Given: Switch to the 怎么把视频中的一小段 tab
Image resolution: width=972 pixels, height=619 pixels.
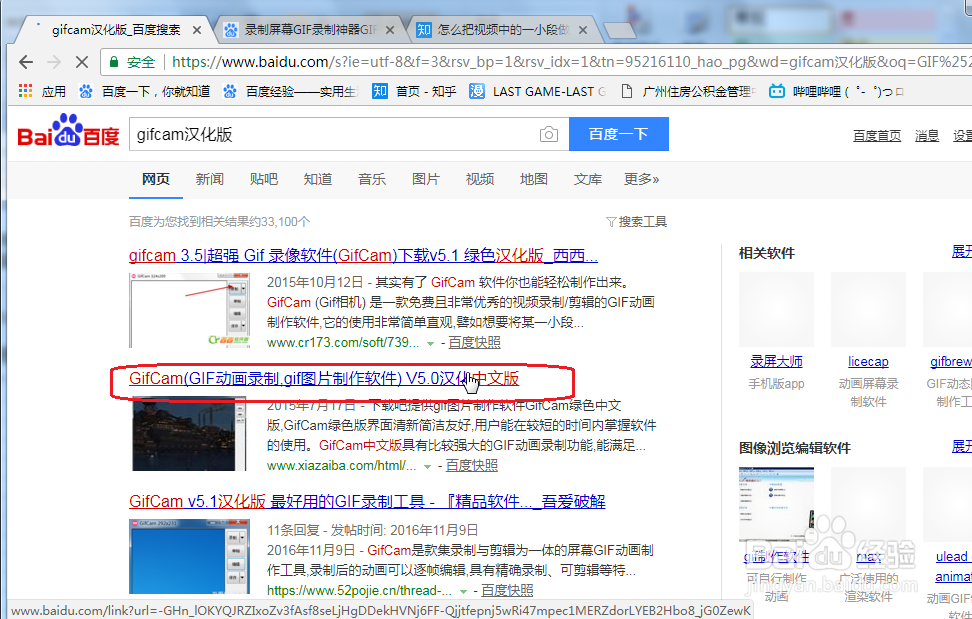Looking at the screenshot, I should [x=502, y=30].
